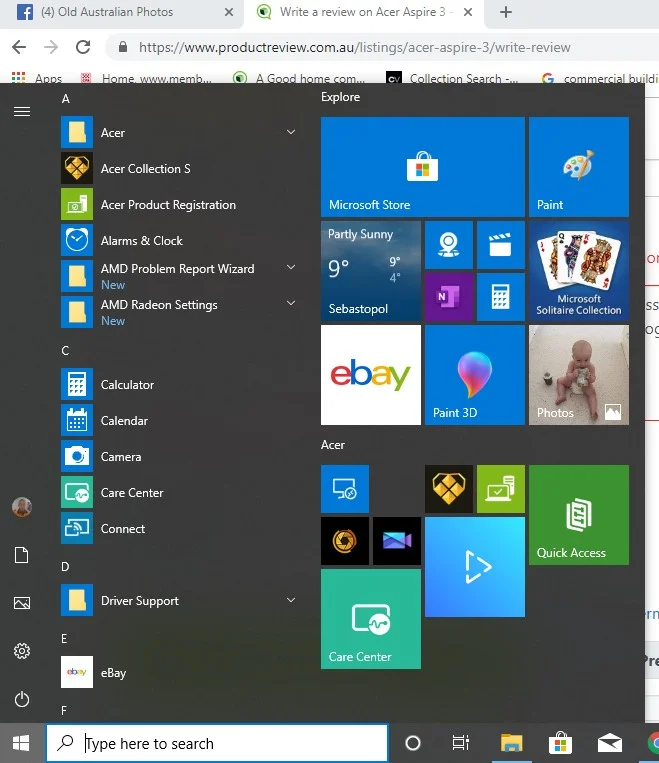The height and width of the screenshot is (763, 659).
Task: Expand AMD Problem Report Wizard folder
Action: tap(291, 267)
